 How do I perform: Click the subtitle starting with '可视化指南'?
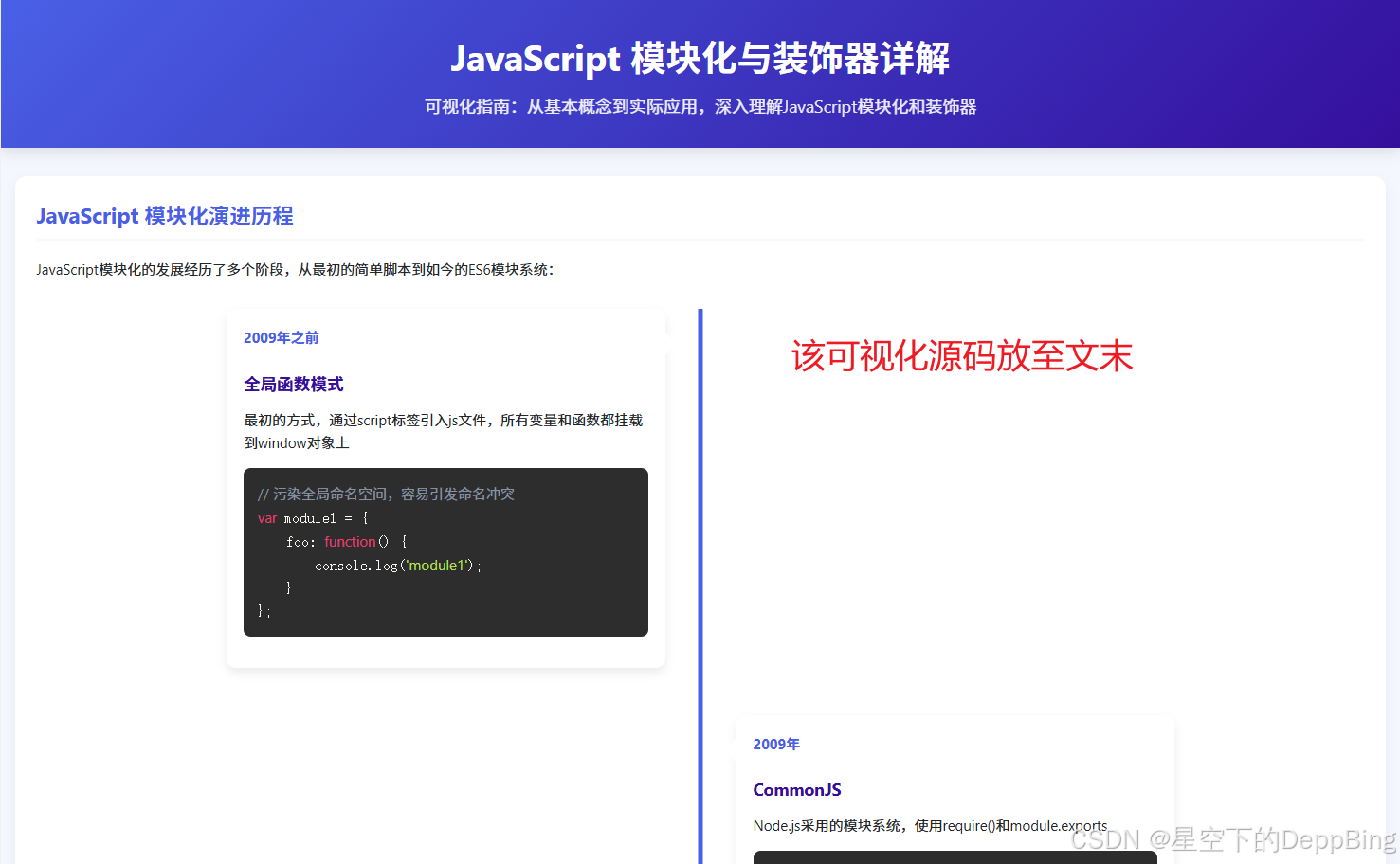[700, 107]
